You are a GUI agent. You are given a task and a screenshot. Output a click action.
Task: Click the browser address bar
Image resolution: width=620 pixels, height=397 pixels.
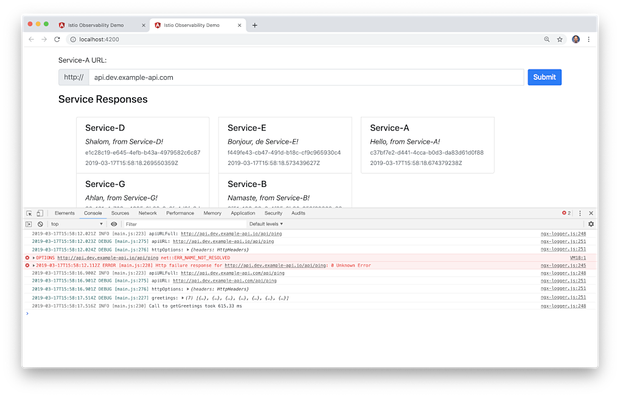tap(304, 39)
